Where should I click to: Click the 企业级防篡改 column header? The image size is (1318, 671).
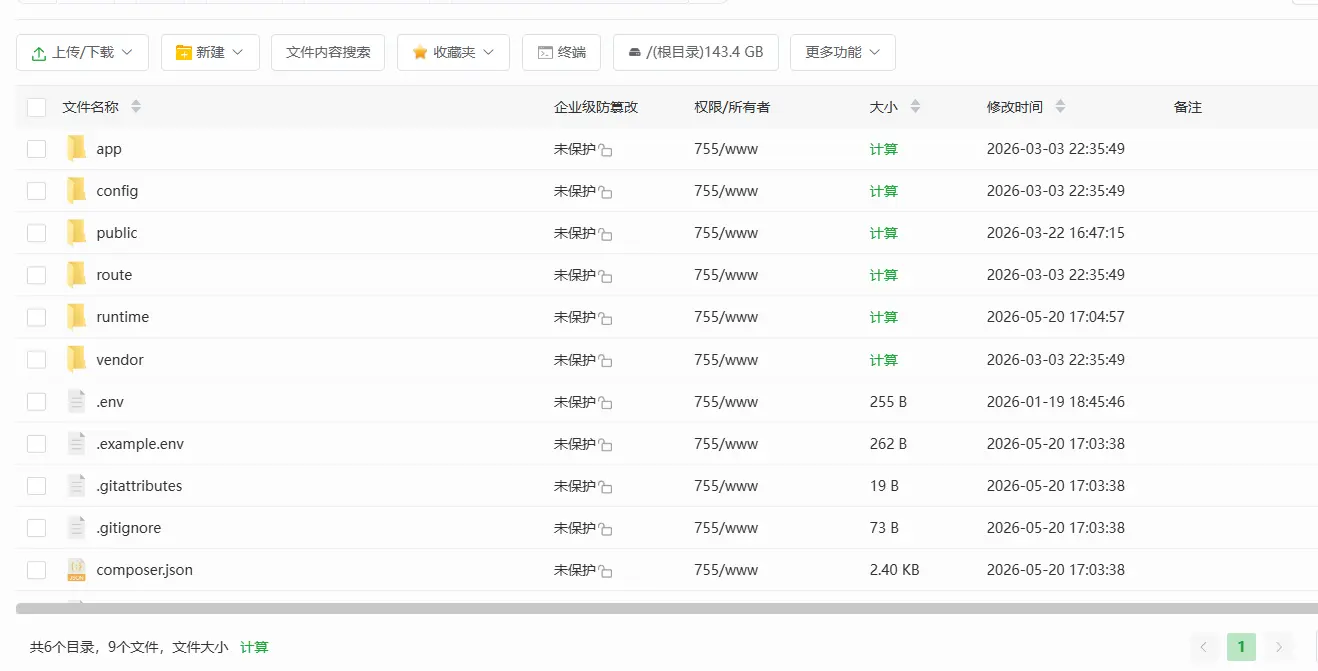click(596, 107)
